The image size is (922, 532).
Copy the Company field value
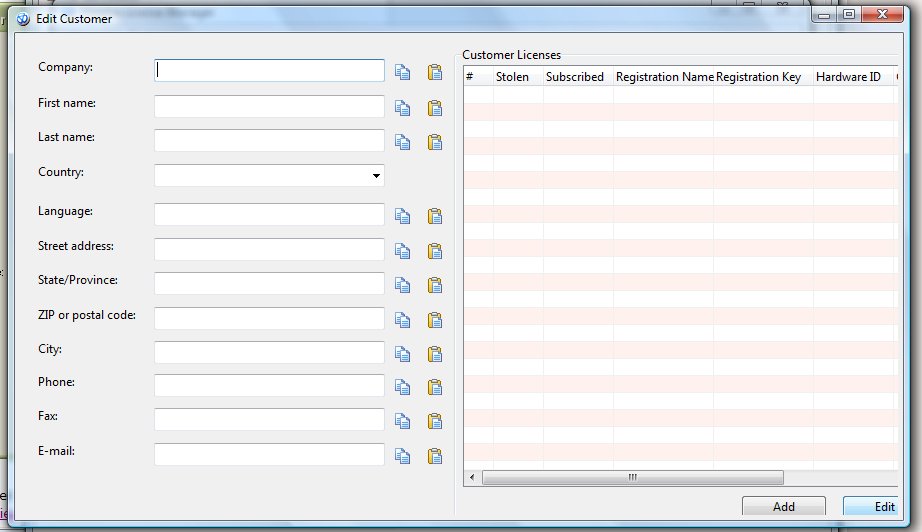click(402, 72)
